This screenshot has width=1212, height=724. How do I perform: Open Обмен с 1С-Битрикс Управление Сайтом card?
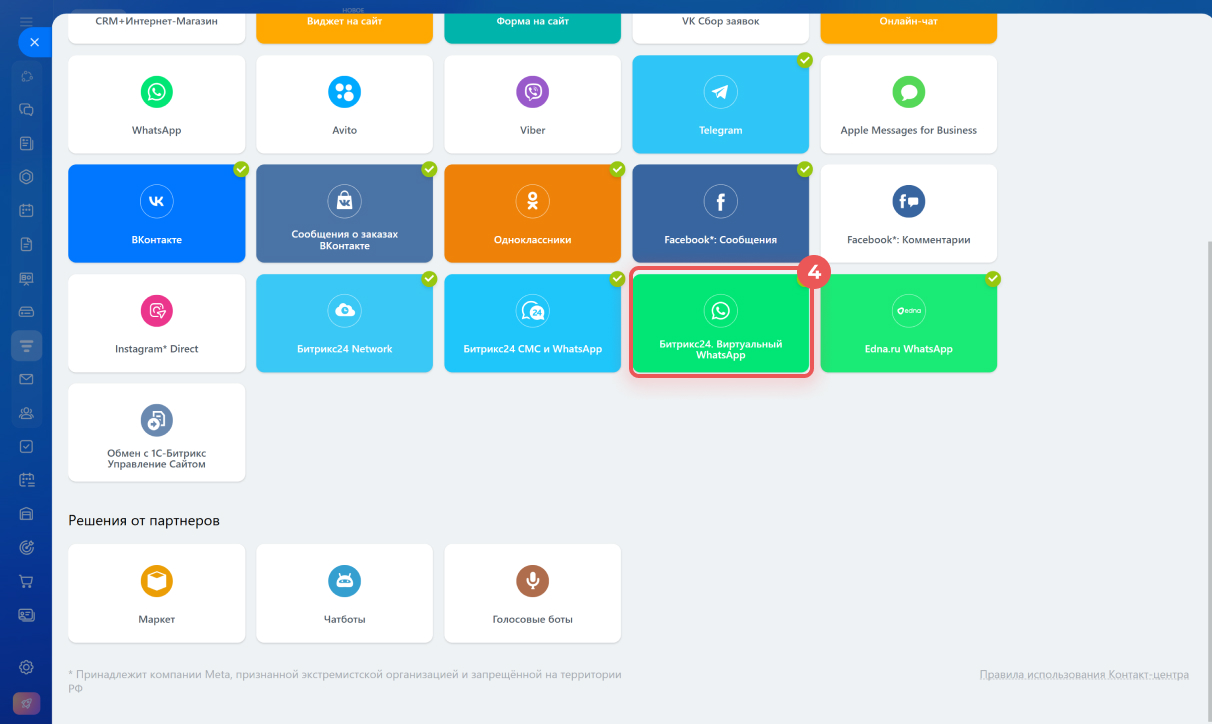pos(157,432)
